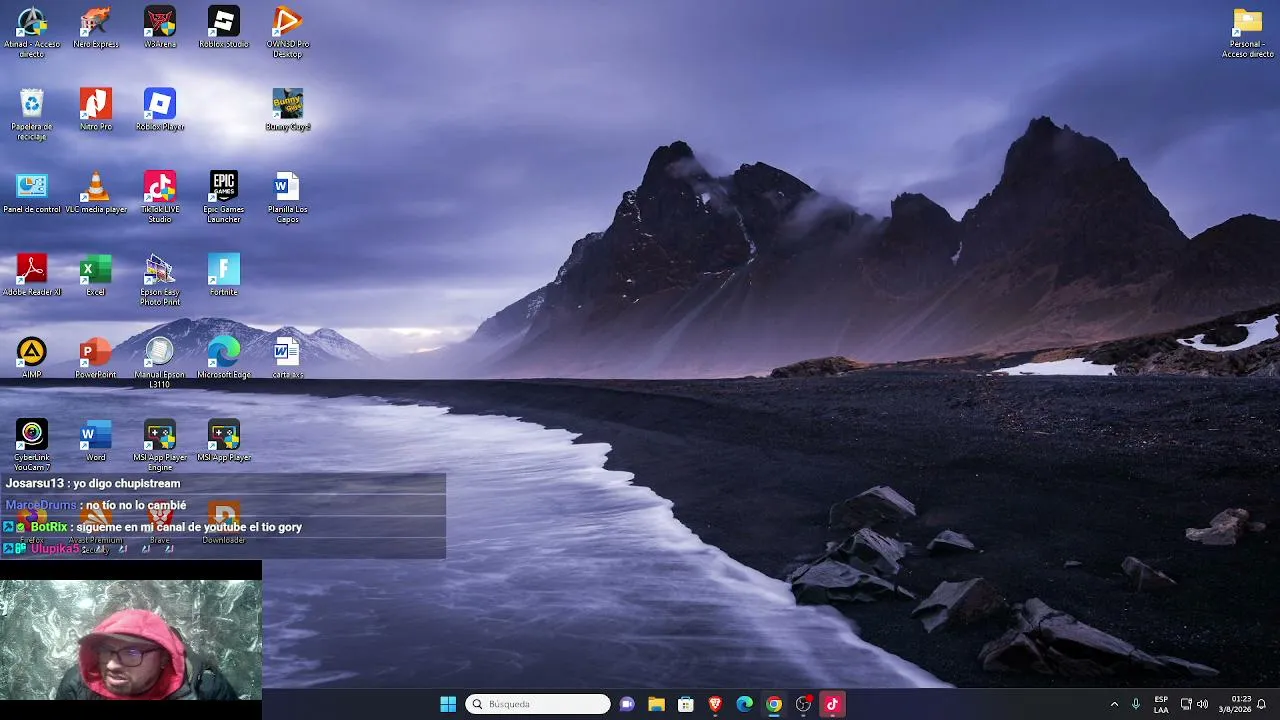Open CyberLink YouCam 7 shortcut
The image size is (1280, 720).
click(x=32, y=446)
